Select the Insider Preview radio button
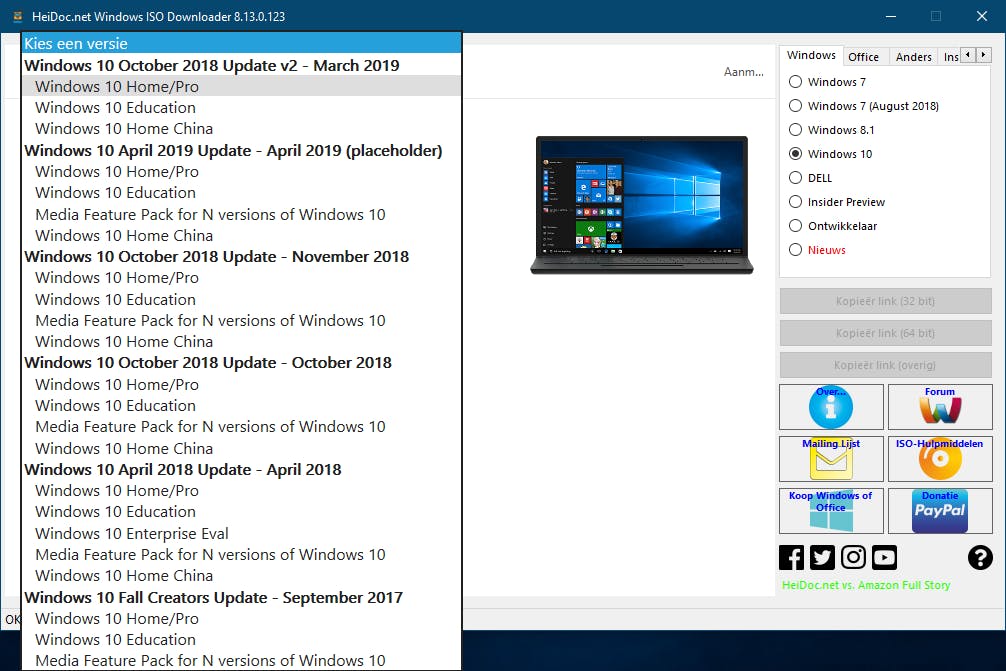 click(x=837, y=202)
